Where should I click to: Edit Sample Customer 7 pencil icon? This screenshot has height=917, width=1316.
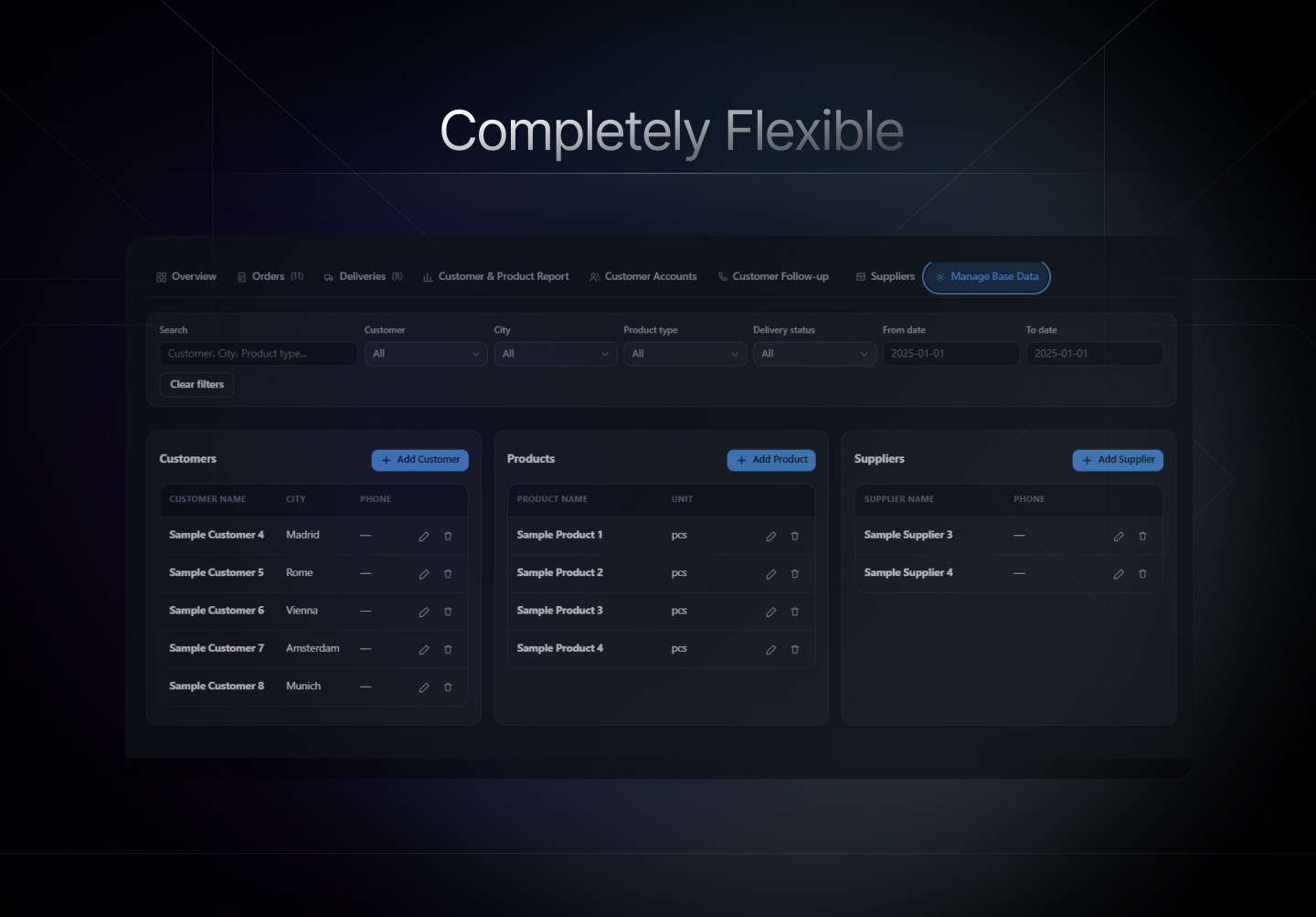point(424,650)
